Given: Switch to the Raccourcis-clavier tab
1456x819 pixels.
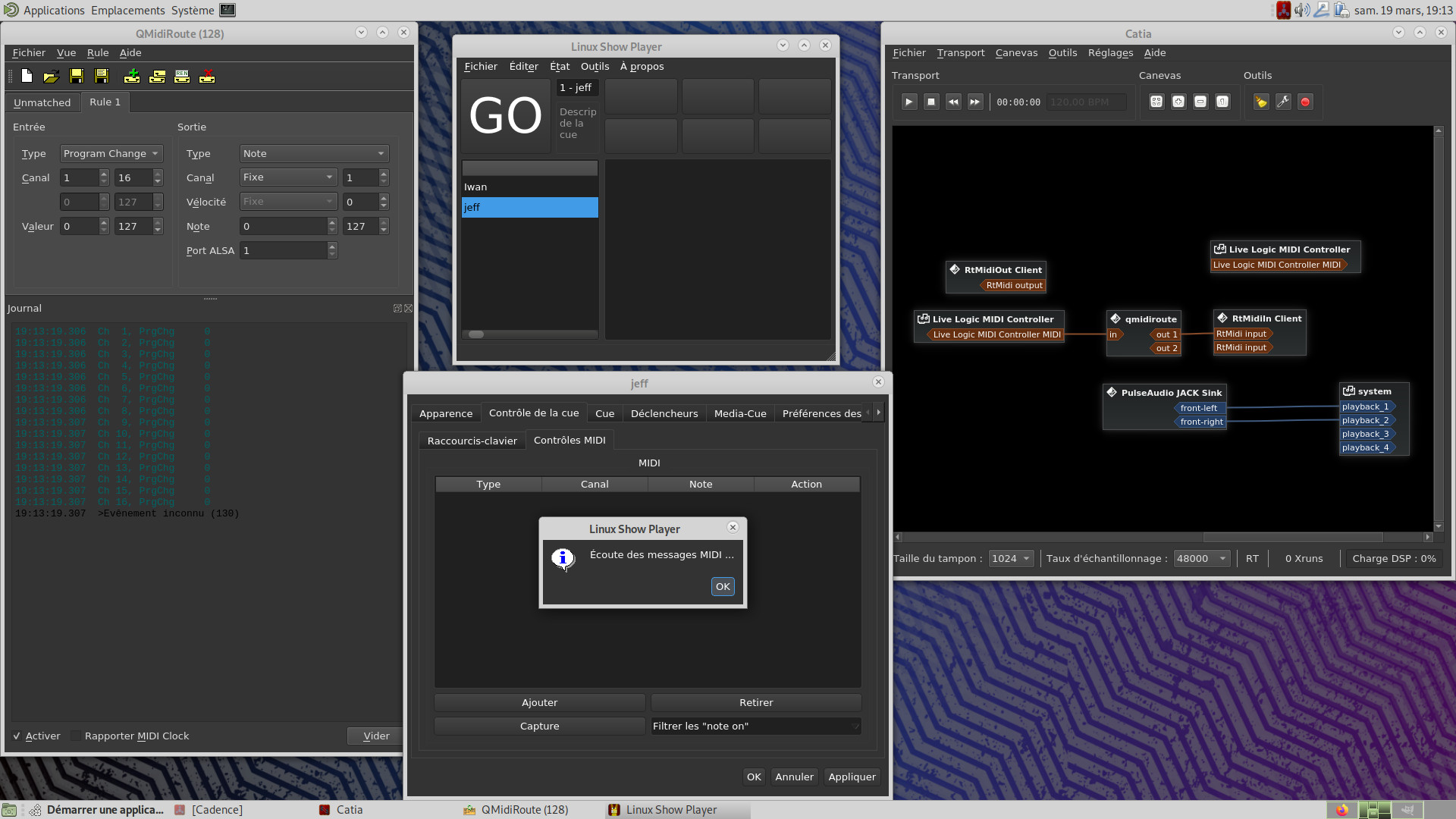Looking at the screenshot, I should [x=472, y=441].
